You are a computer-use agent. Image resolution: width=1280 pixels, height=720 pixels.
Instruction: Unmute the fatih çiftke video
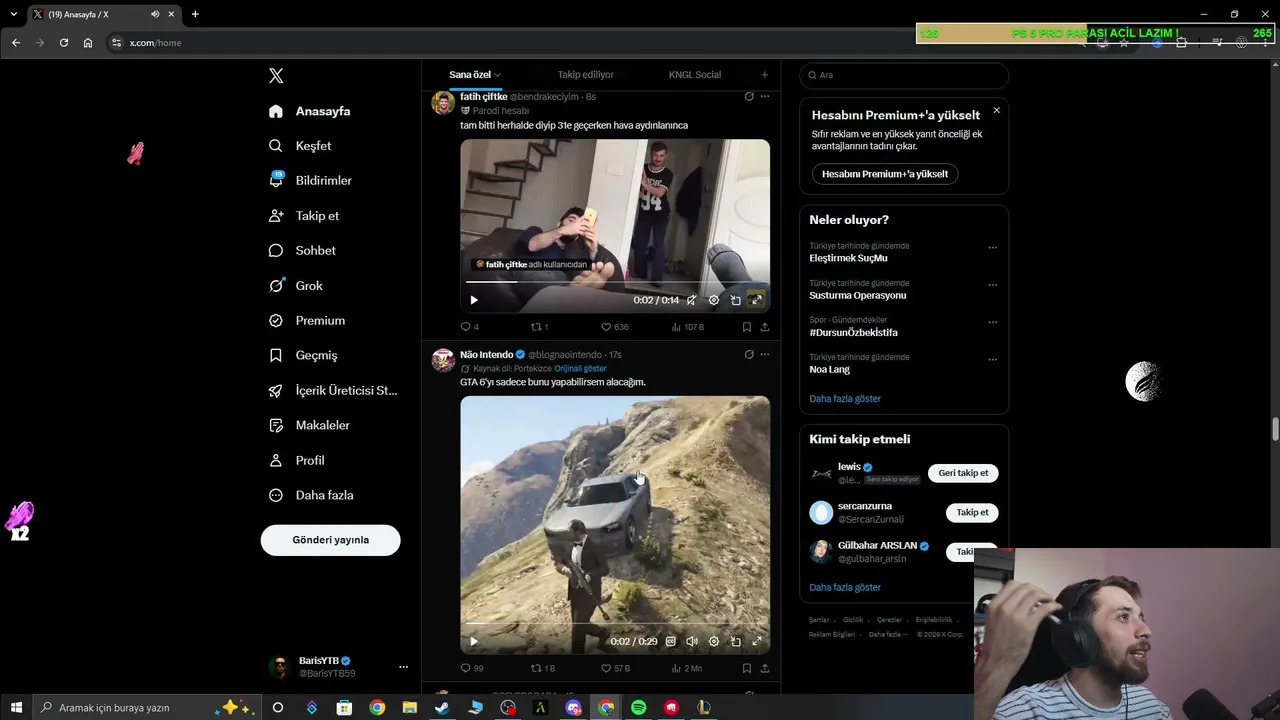[691, 300]
